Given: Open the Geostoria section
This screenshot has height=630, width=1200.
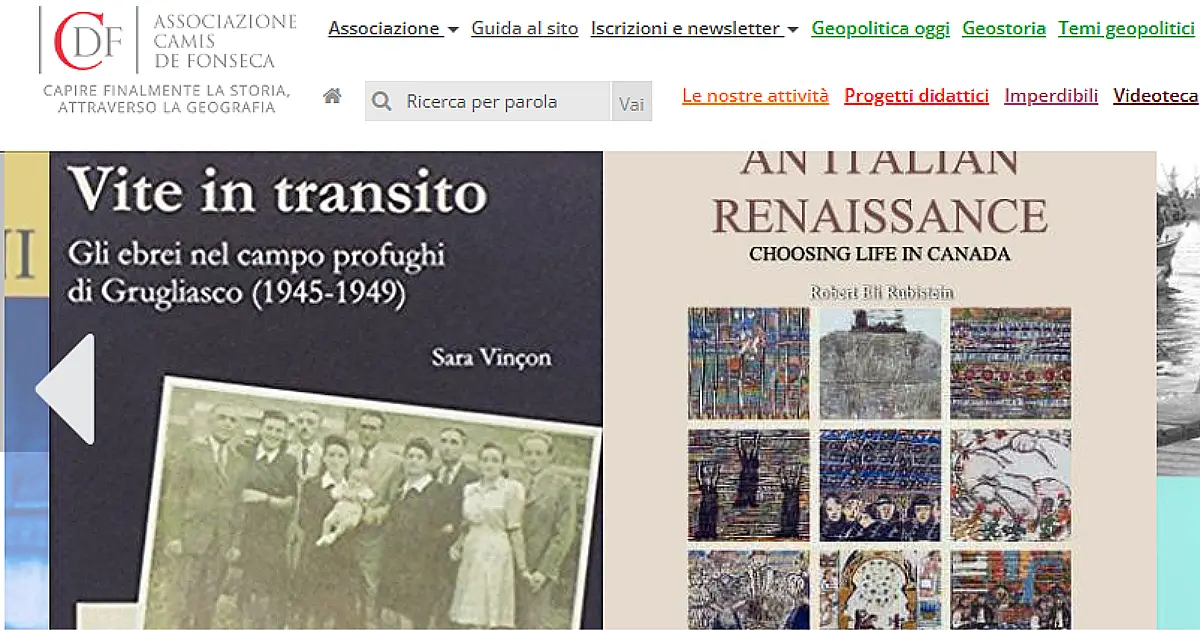Looking at the screenshot, I should point(1003,29).
